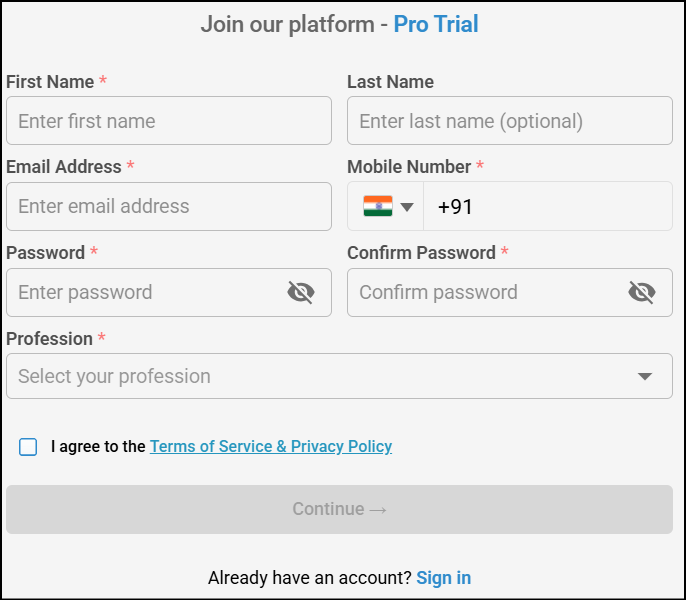Select the "Enter email address" input box

[x=168, y=207]
